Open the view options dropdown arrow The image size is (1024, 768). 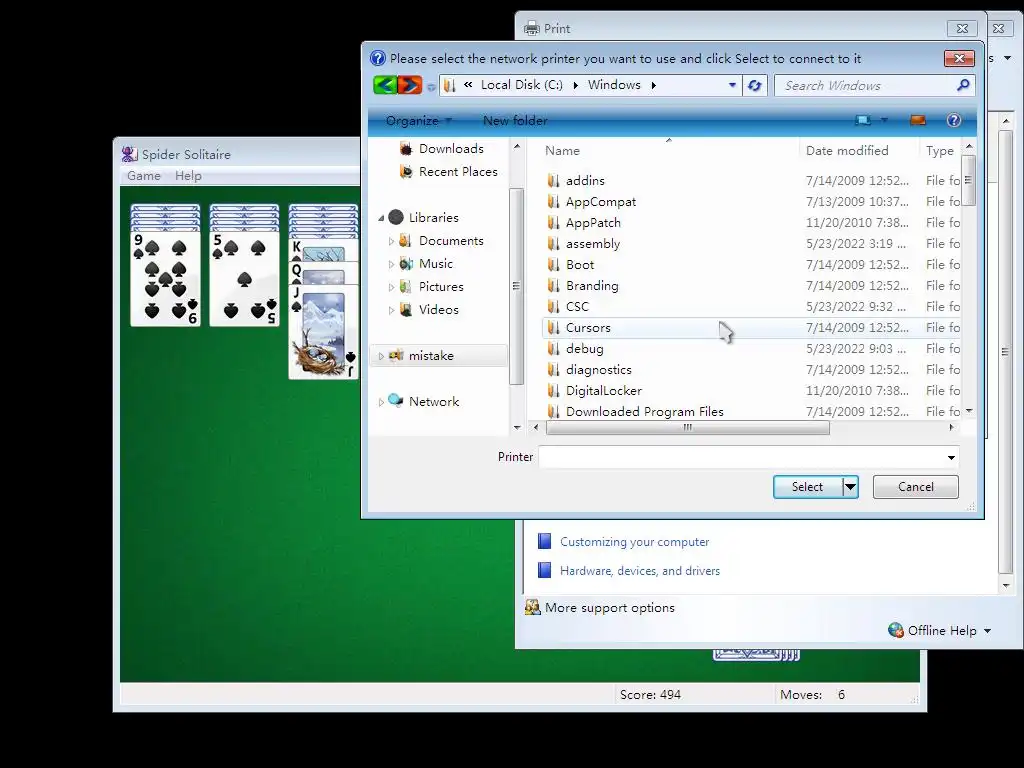pyautogui.click(x=884, y=120)
